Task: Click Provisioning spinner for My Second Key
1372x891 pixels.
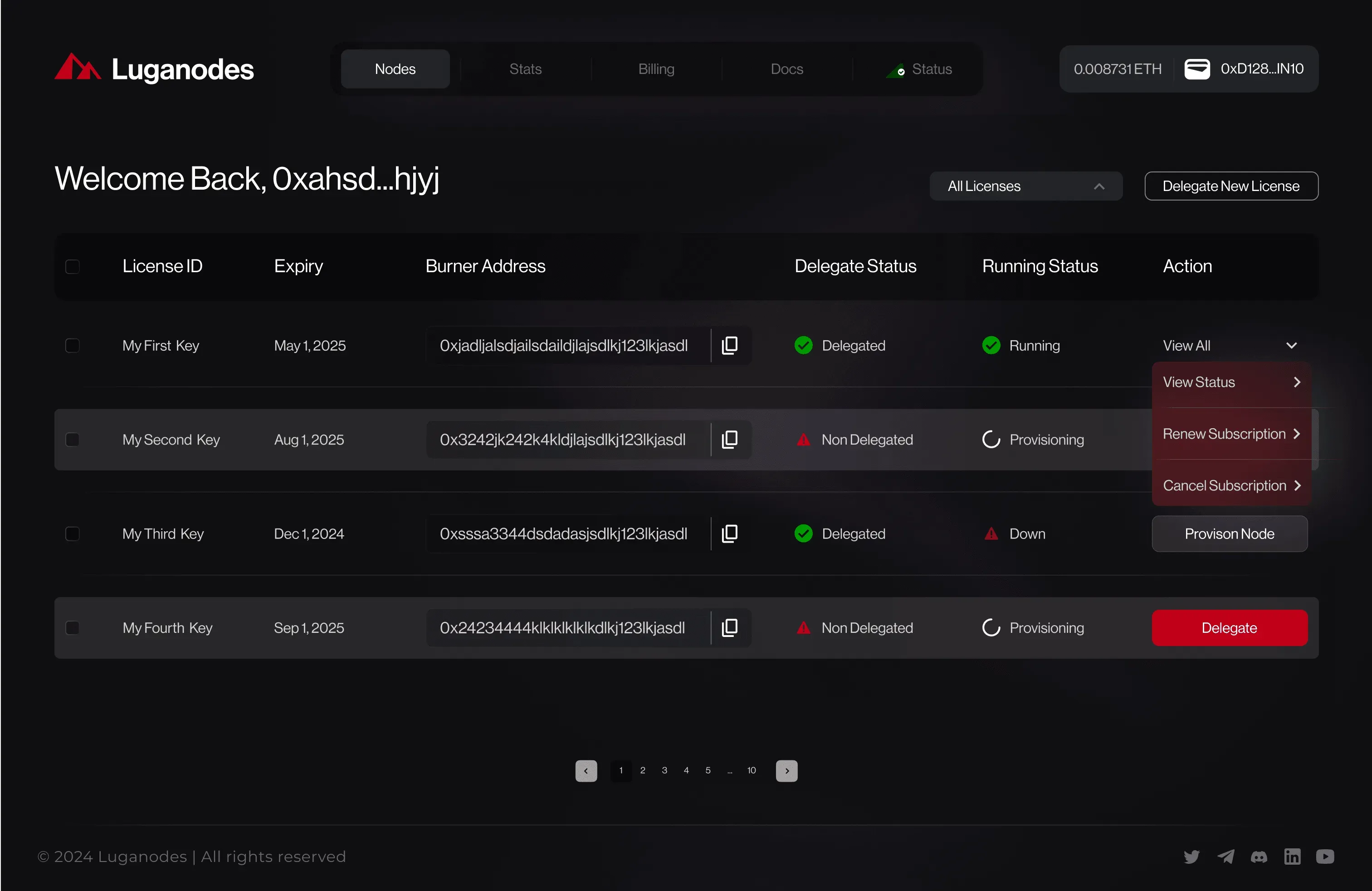Action: (x=991, y=440)
